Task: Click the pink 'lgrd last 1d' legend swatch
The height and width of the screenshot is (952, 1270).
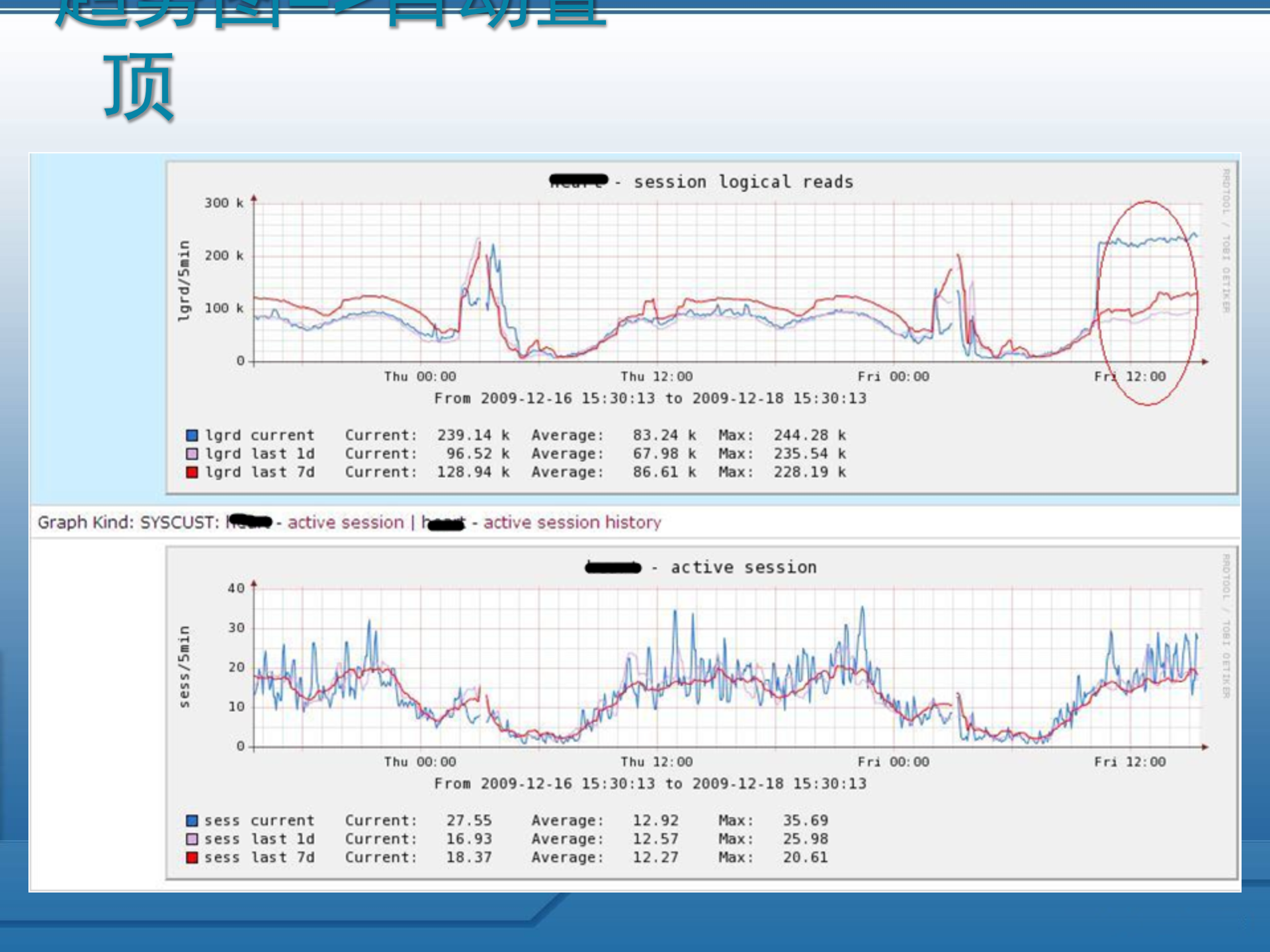Action: coord(192,454)
